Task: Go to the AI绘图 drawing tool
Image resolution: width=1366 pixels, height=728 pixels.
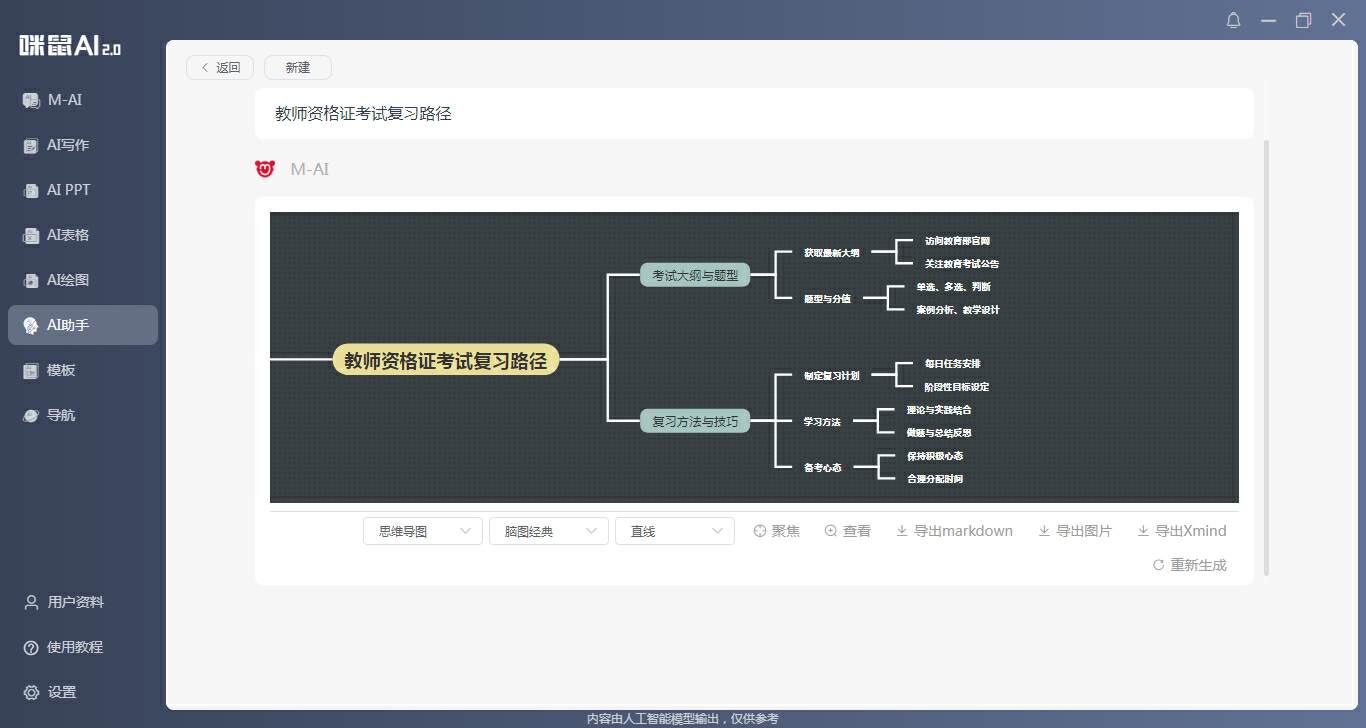Action: pyautogui.click(x=67, y=280)
